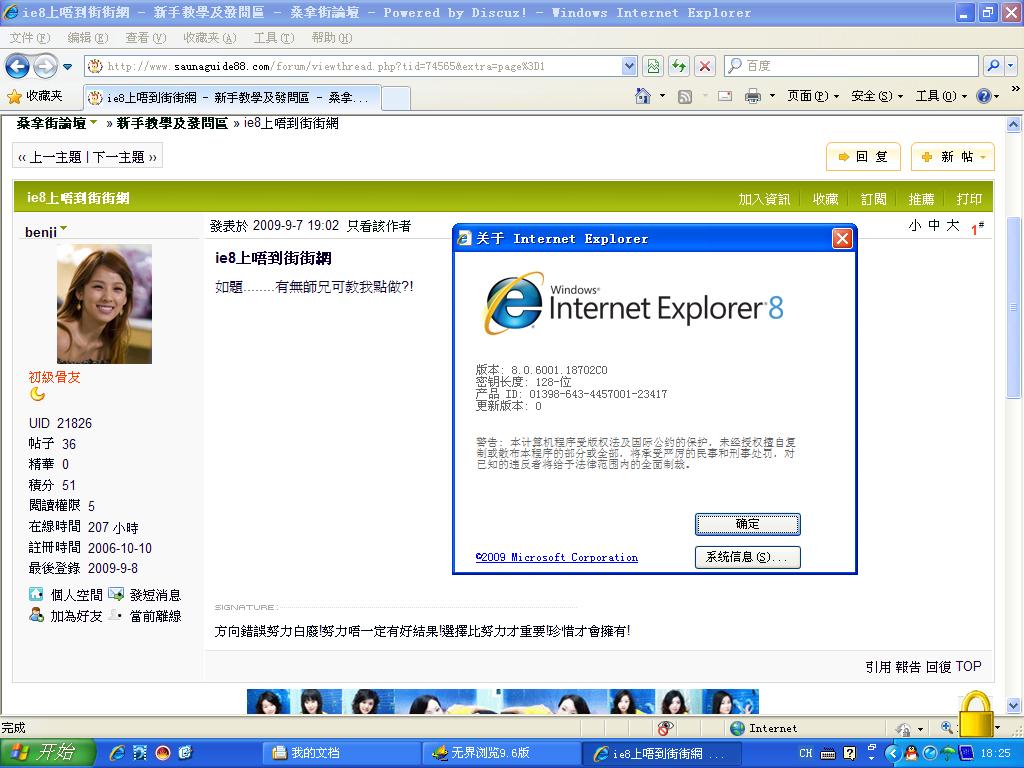1024x768 pixels.
Task: Open a new empty tab
Action: click(x=396, y=98)
